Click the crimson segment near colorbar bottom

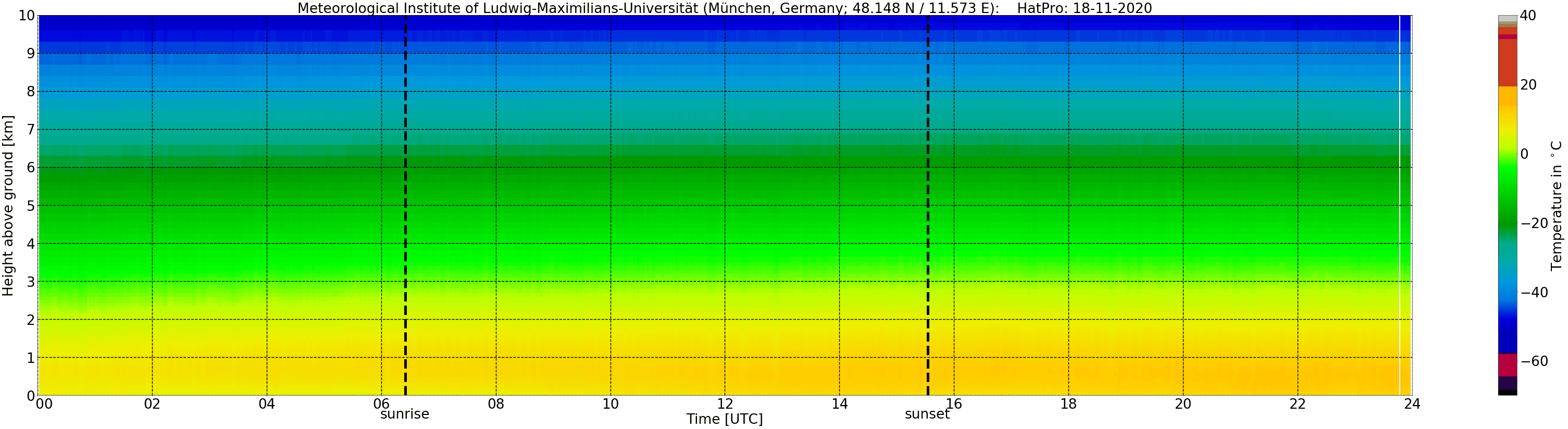1507,365
